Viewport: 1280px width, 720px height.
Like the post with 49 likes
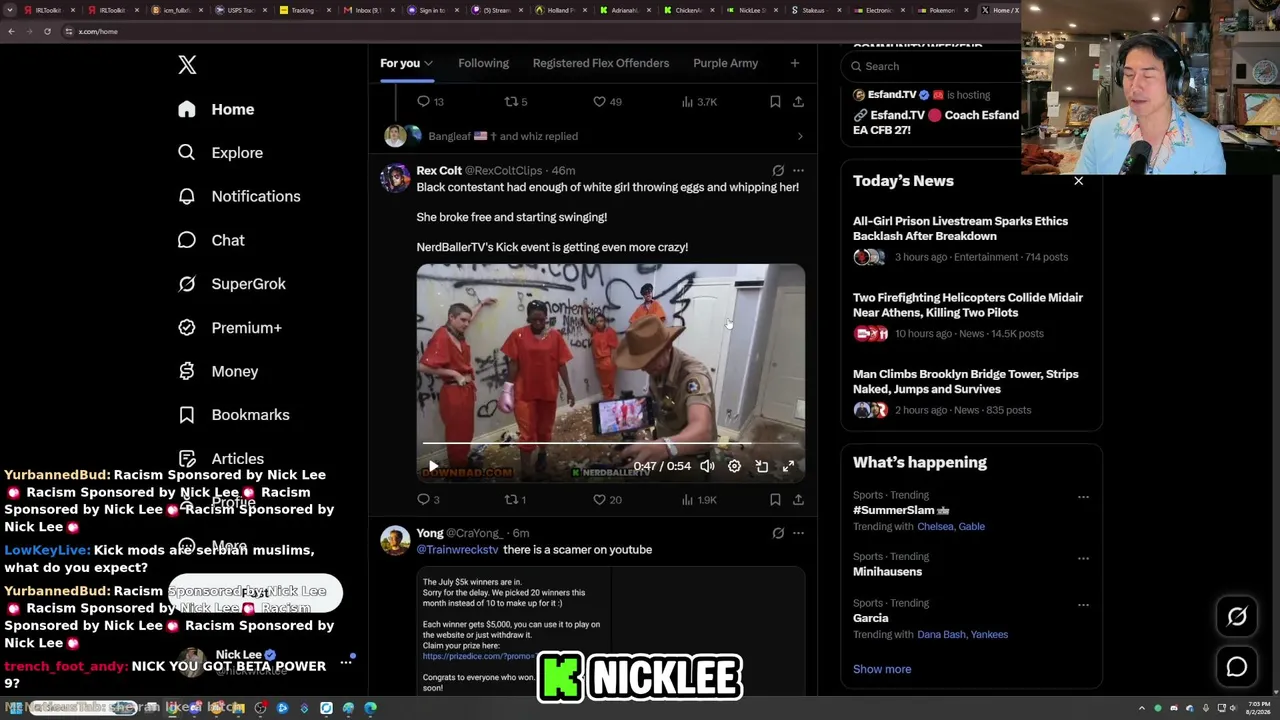click(x=607, y=101)
